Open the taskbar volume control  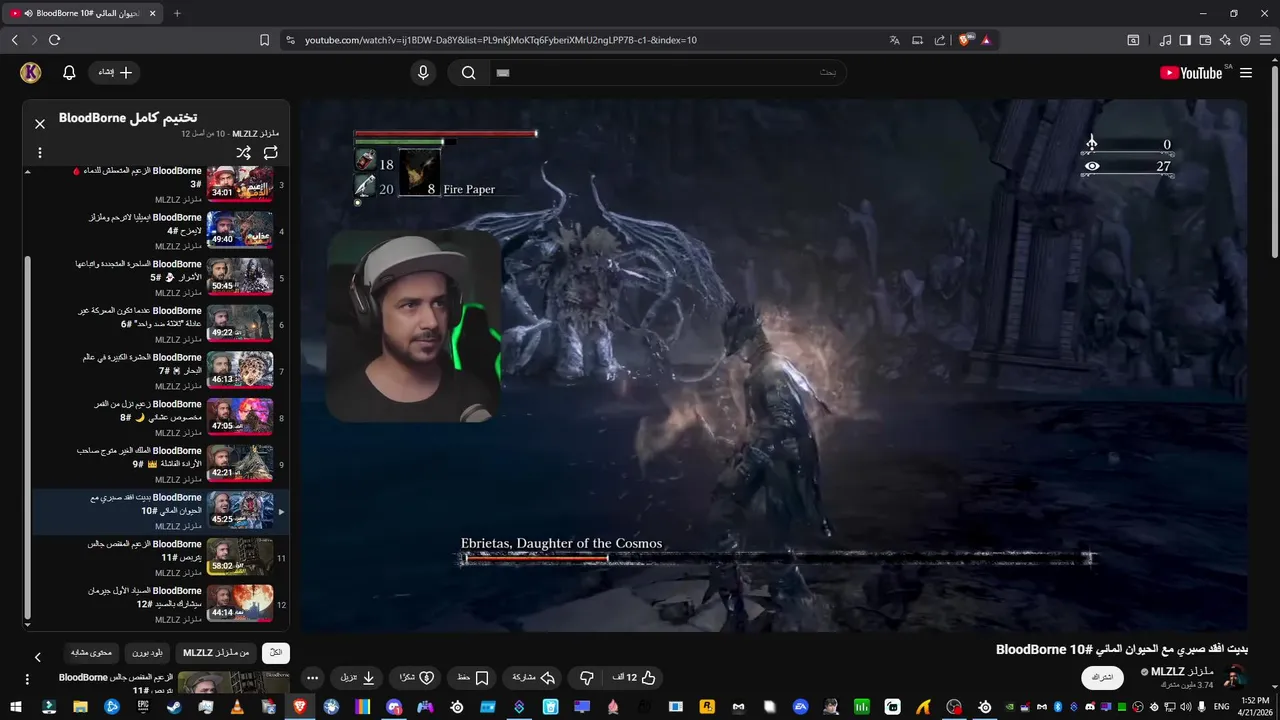point(1186,707)
